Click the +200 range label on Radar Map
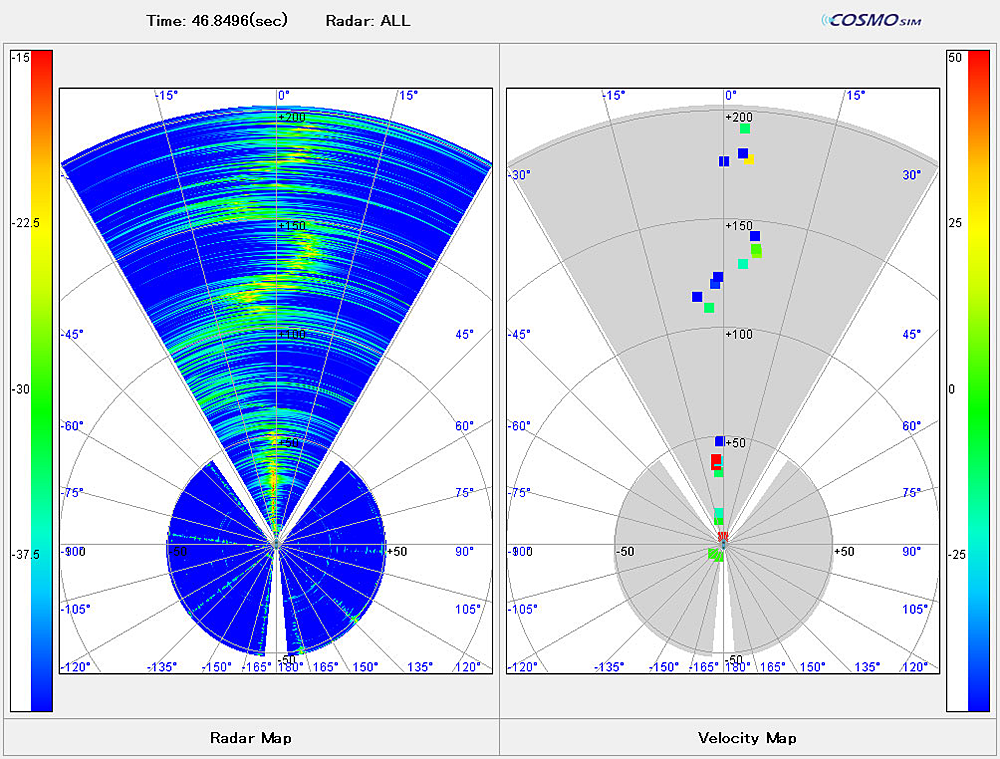Screen dimensions: 1000x759 [292, 117]
